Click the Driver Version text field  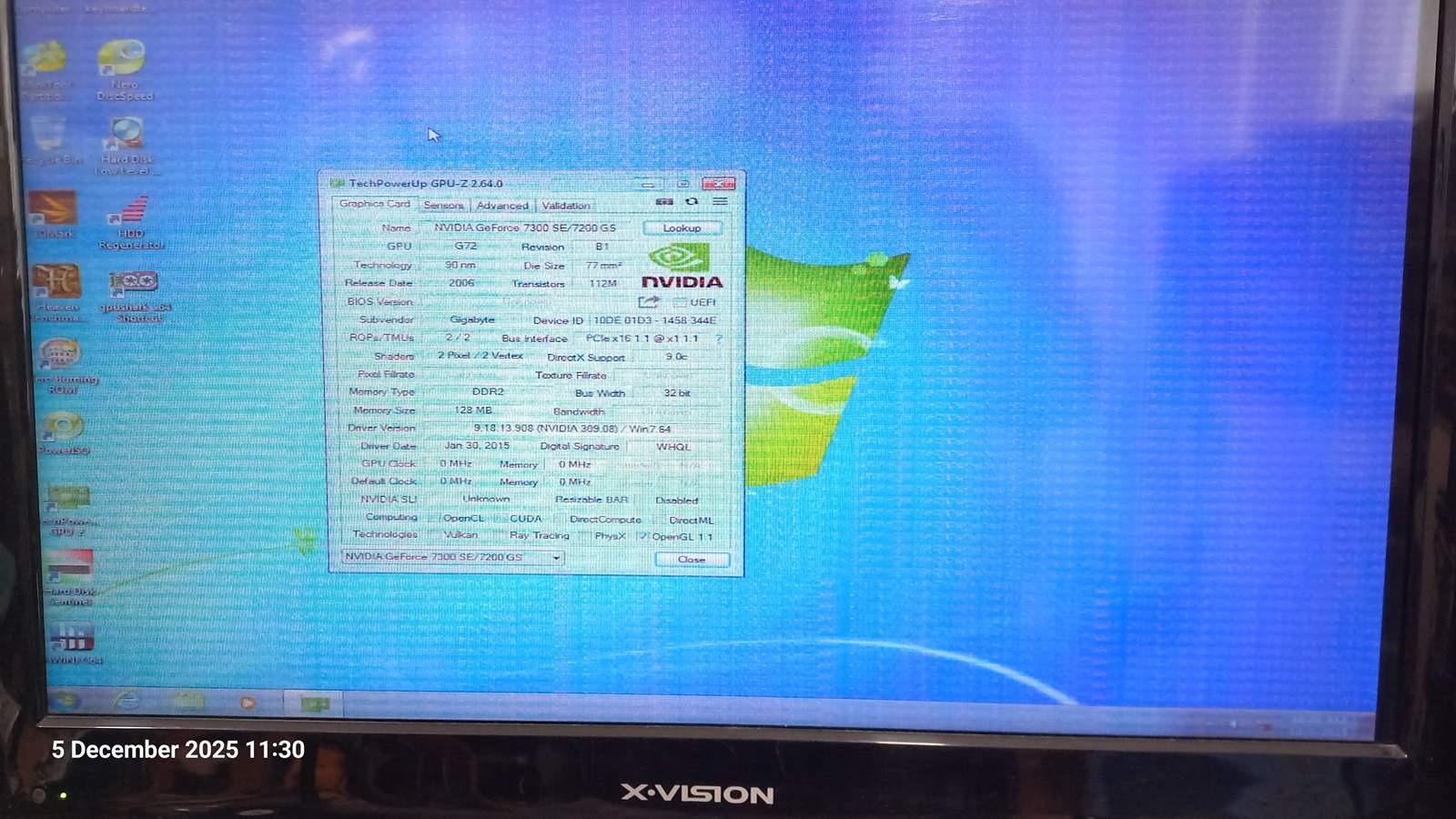tap(571, 429)
